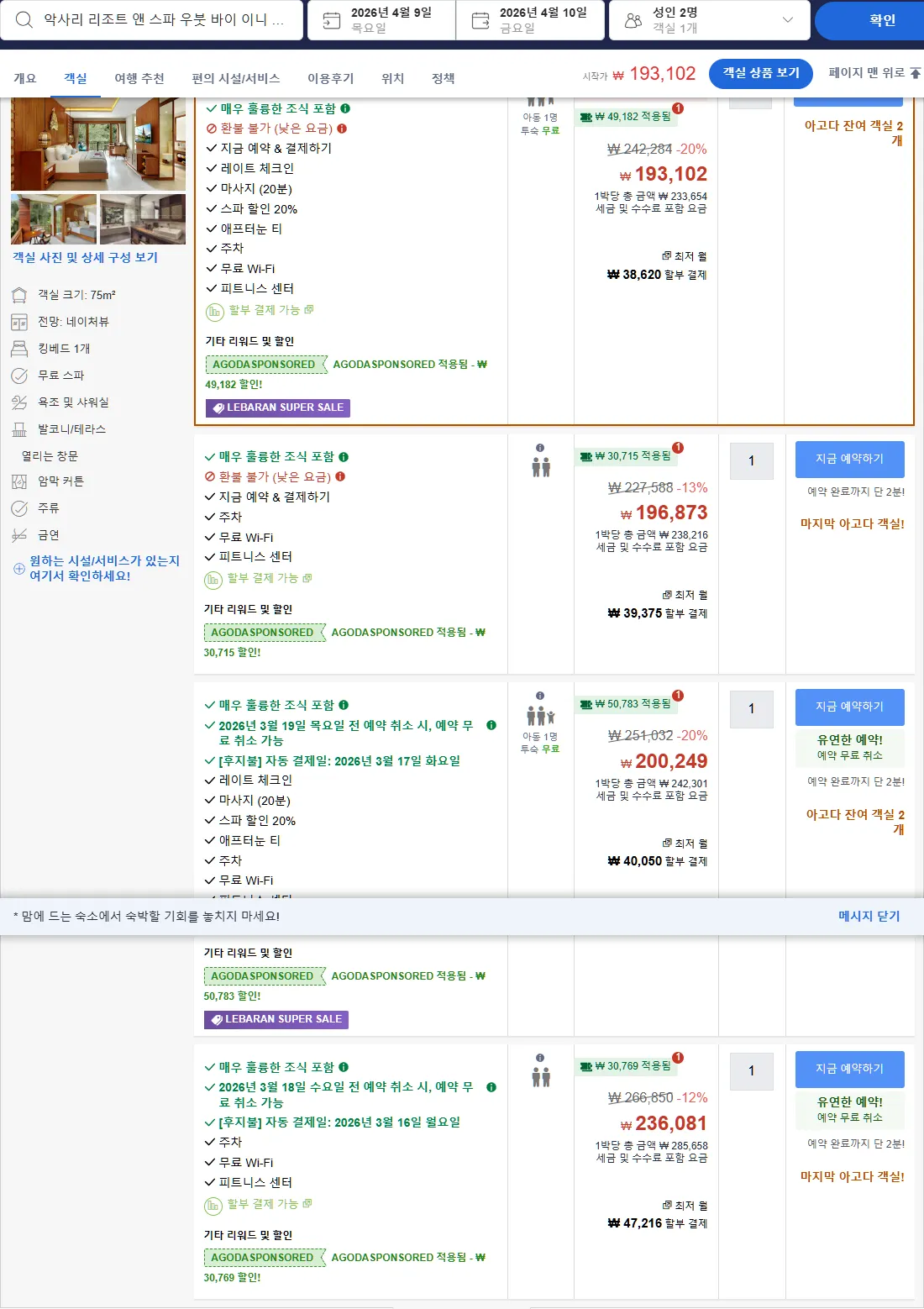Click the 객실 상품 보기 button
This screenshot has width=924, height=1309.
pyautogui.click(x=761, y=73)
